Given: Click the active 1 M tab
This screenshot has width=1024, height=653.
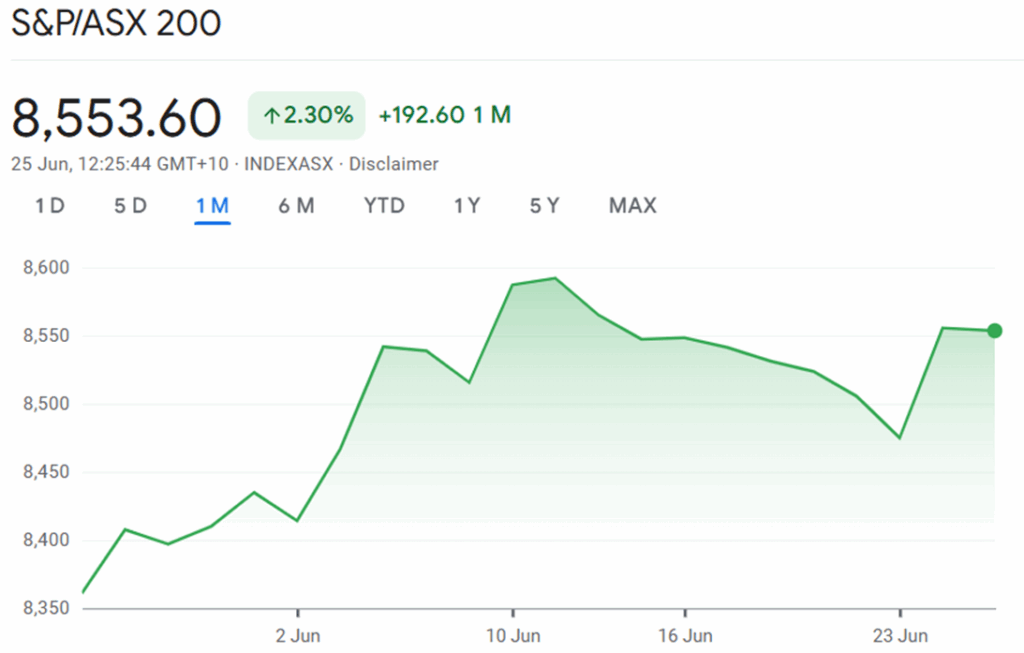Looking at the screenshot, I should (212, 206).
